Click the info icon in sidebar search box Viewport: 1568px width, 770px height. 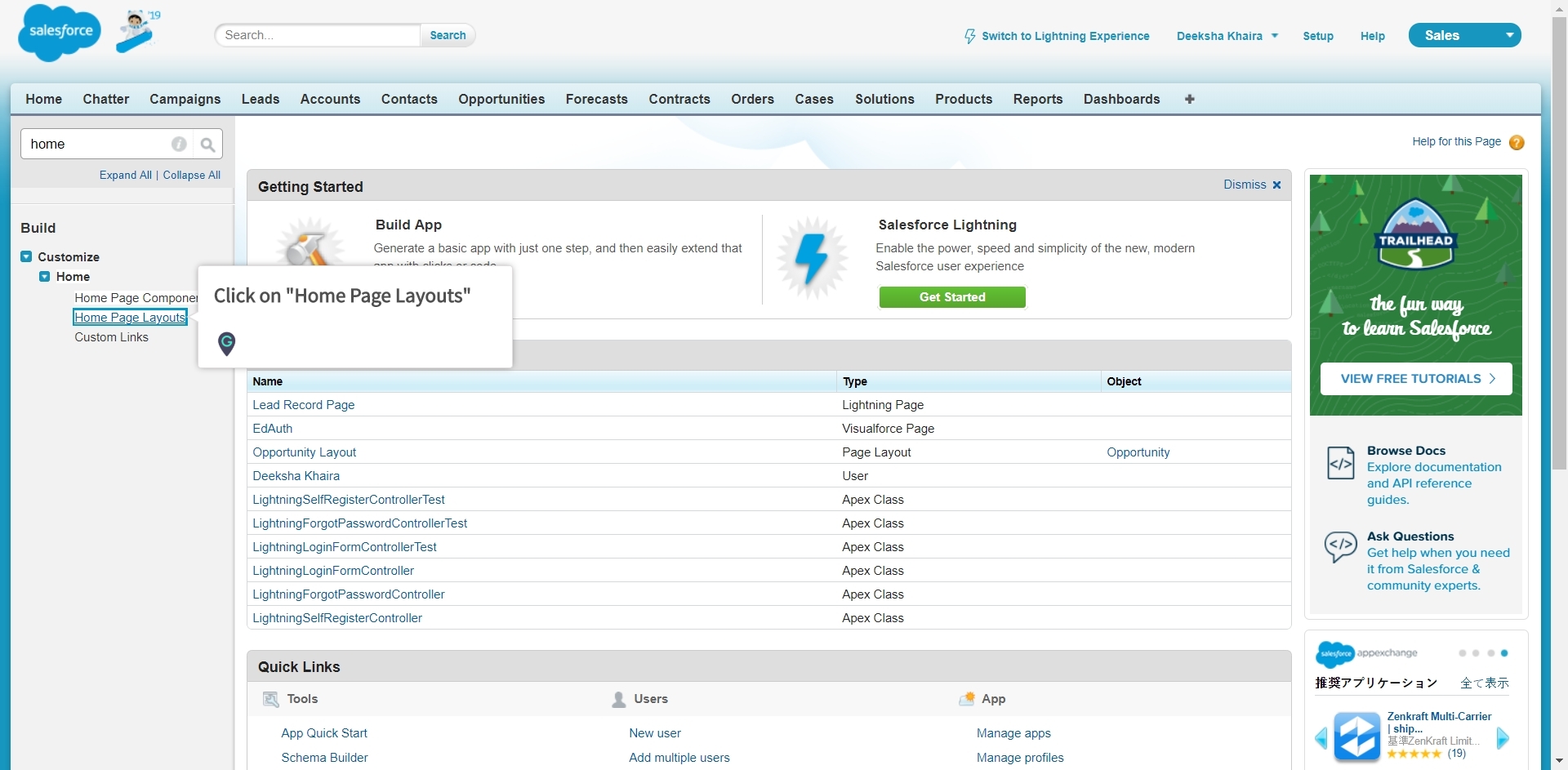click(179, 144)
